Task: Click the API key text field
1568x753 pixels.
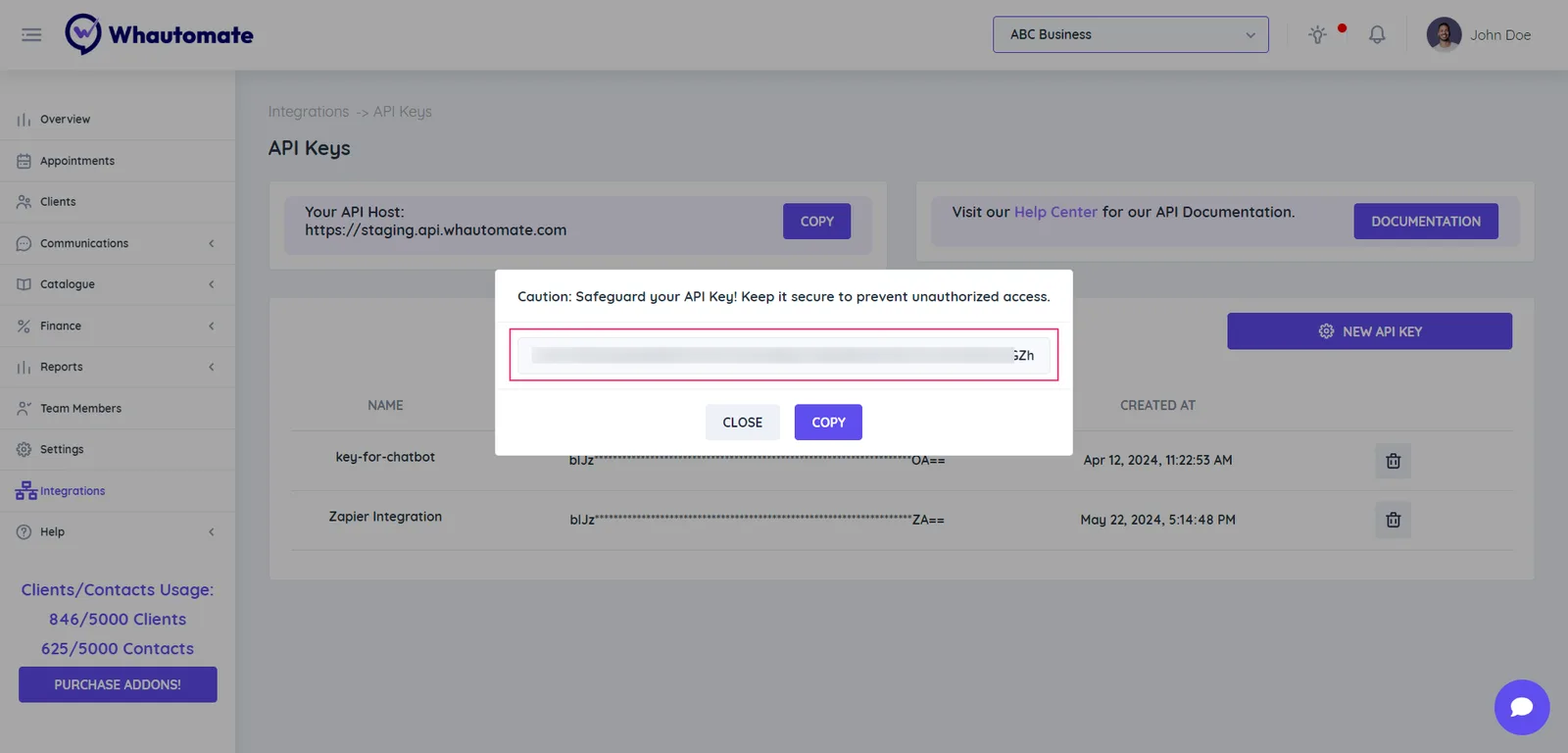Action: click(x=783, y=355)
